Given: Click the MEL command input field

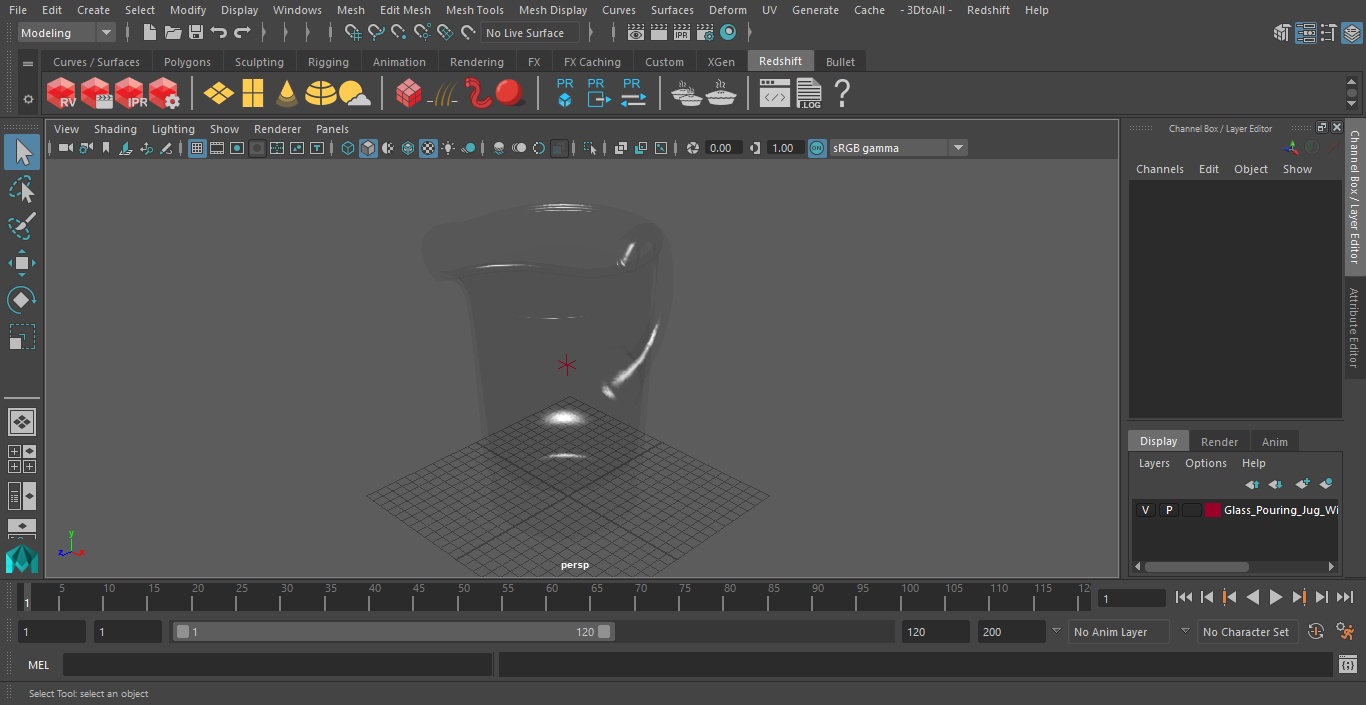Looking at the screenshot, I should [277, 665].
